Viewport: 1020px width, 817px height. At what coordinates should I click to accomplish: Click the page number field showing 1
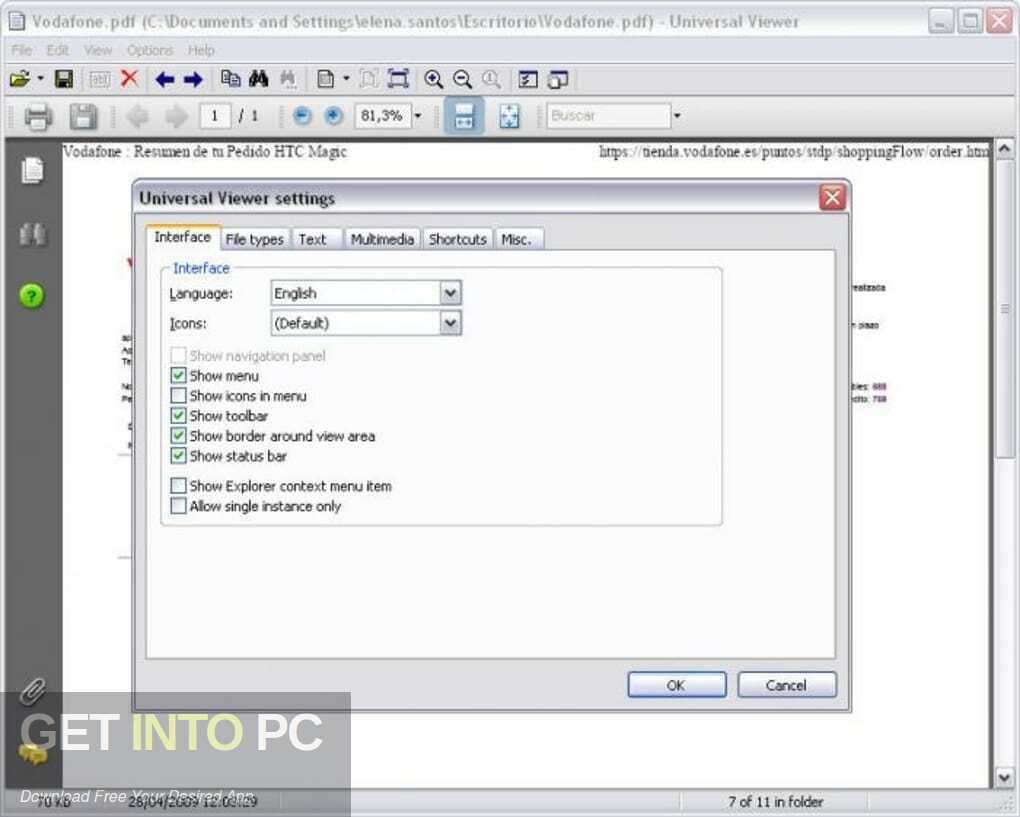pos(215,116)
